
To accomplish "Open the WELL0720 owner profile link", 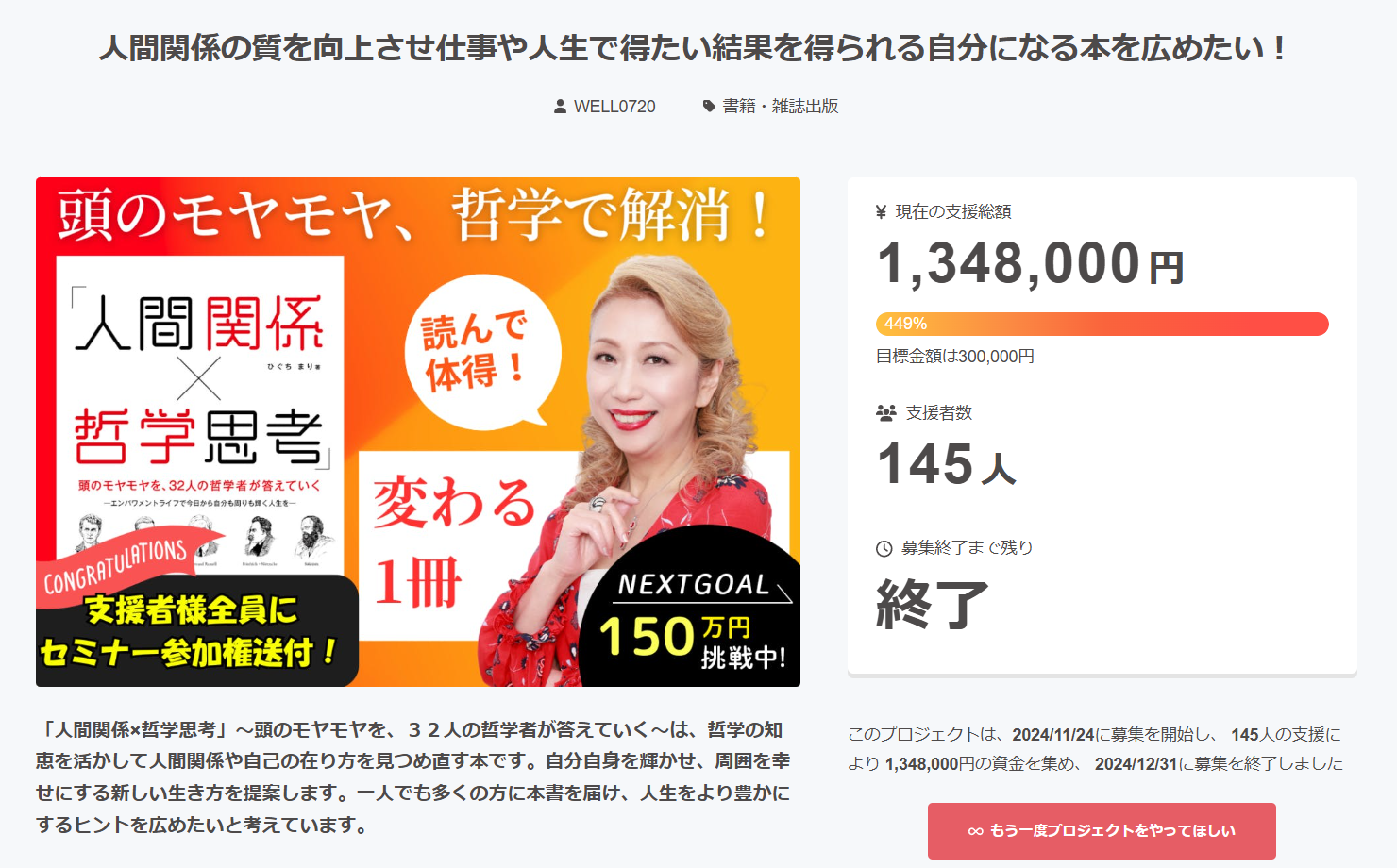I will [614, 107].
